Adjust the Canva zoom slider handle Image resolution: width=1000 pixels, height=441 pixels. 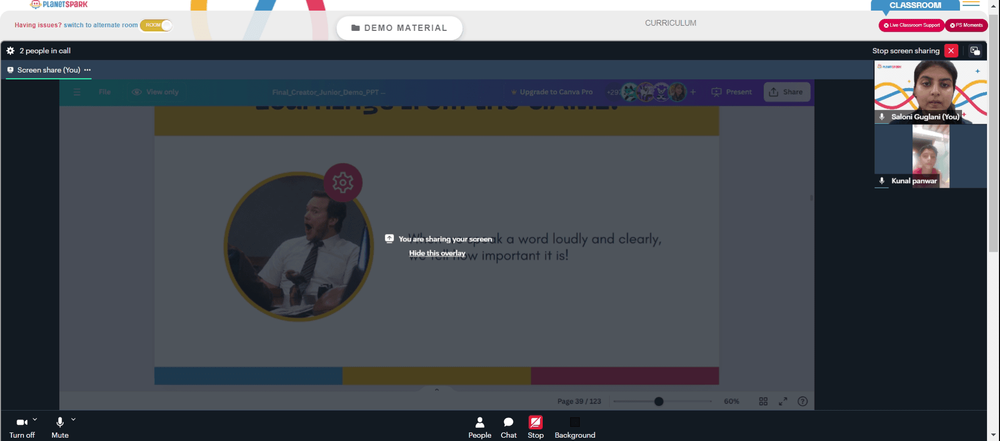(659, 401)
